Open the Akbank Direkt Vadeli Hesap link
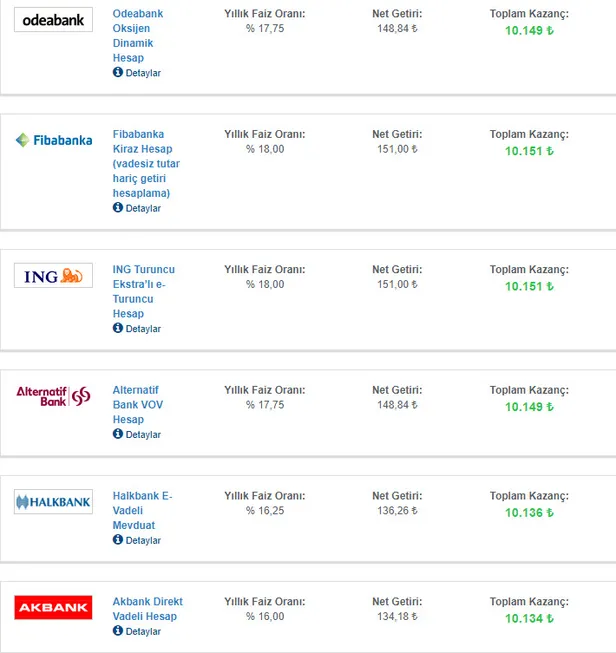Screen dimensions: 616x653 pyautogui.click(x=147, y=609)
